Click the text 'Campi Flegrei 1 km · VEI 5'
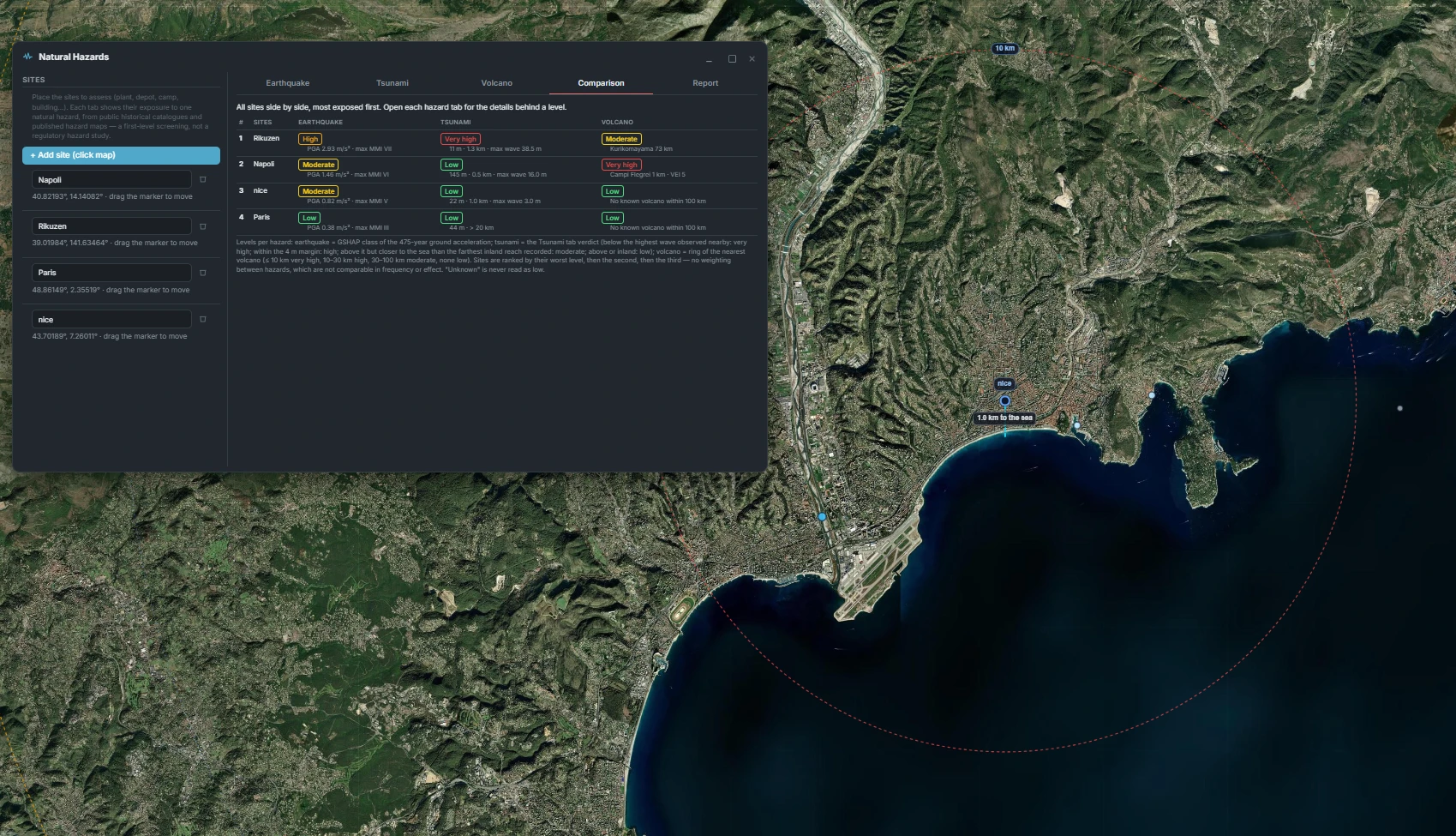 (648, 174)
